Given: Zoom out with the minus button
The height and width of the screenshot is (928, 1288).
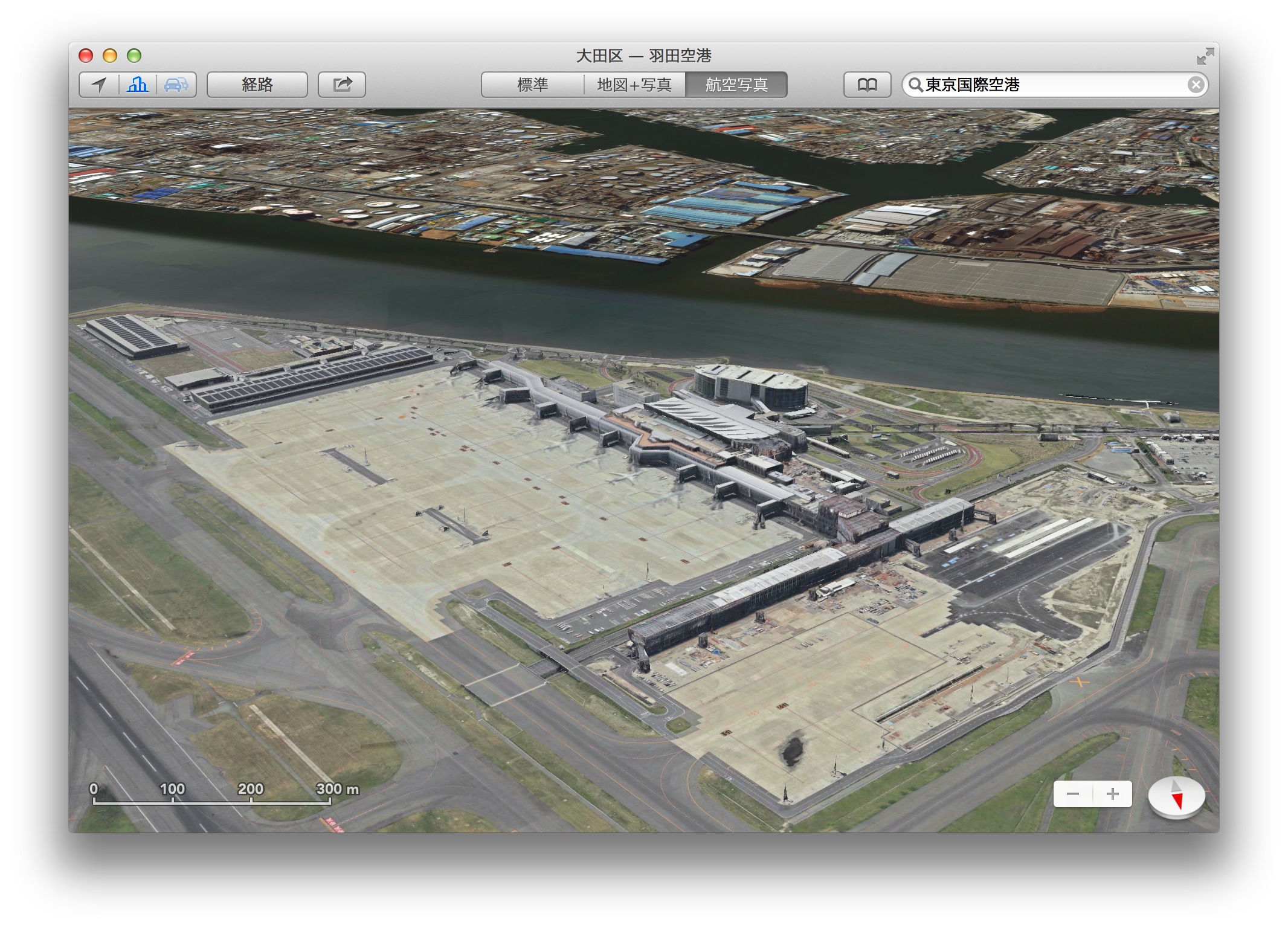Looking at the screenshot, I should pyautogui.click(x=1073, y=794).
